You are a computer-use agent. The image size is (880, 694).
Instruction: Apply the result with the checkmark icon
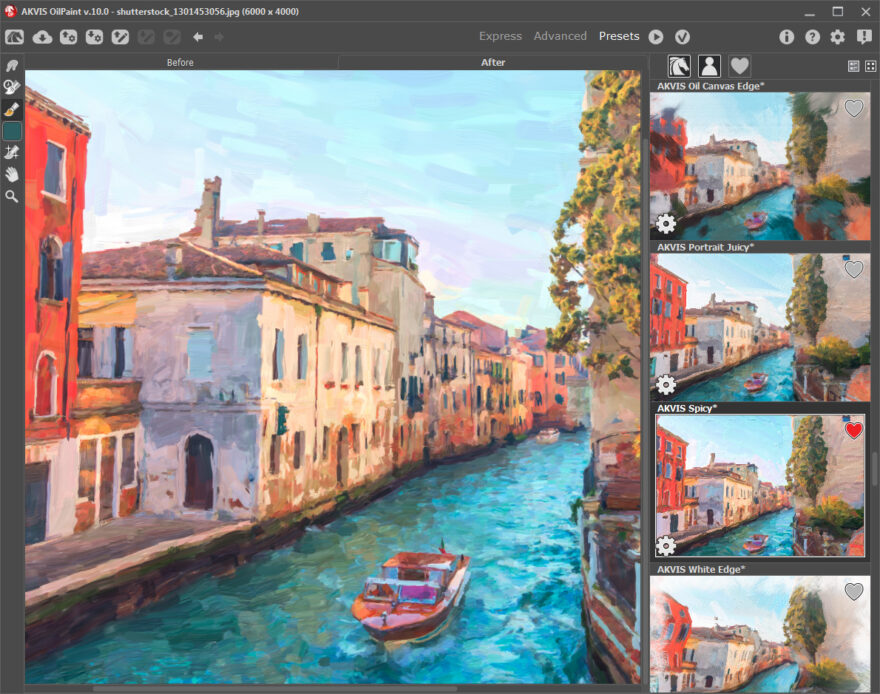[682, 37]
